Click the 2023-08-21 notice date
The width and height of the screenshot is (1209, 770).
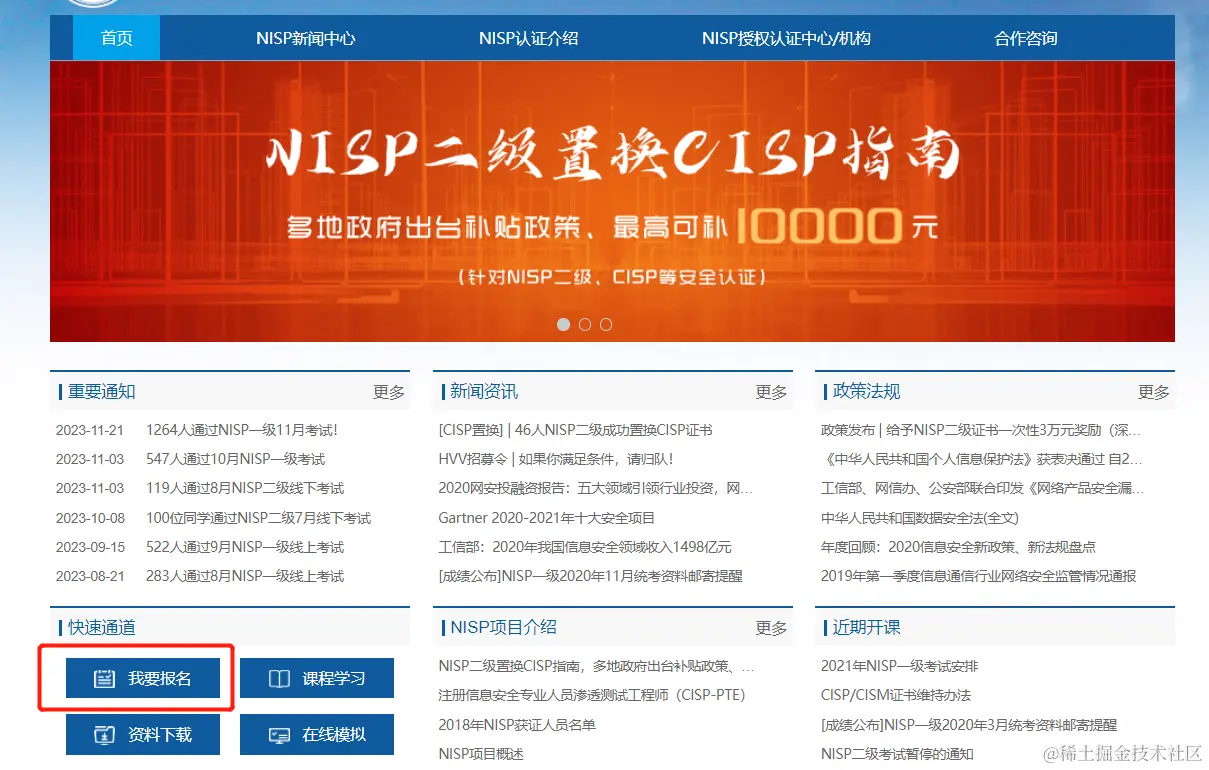click(90, 576)
